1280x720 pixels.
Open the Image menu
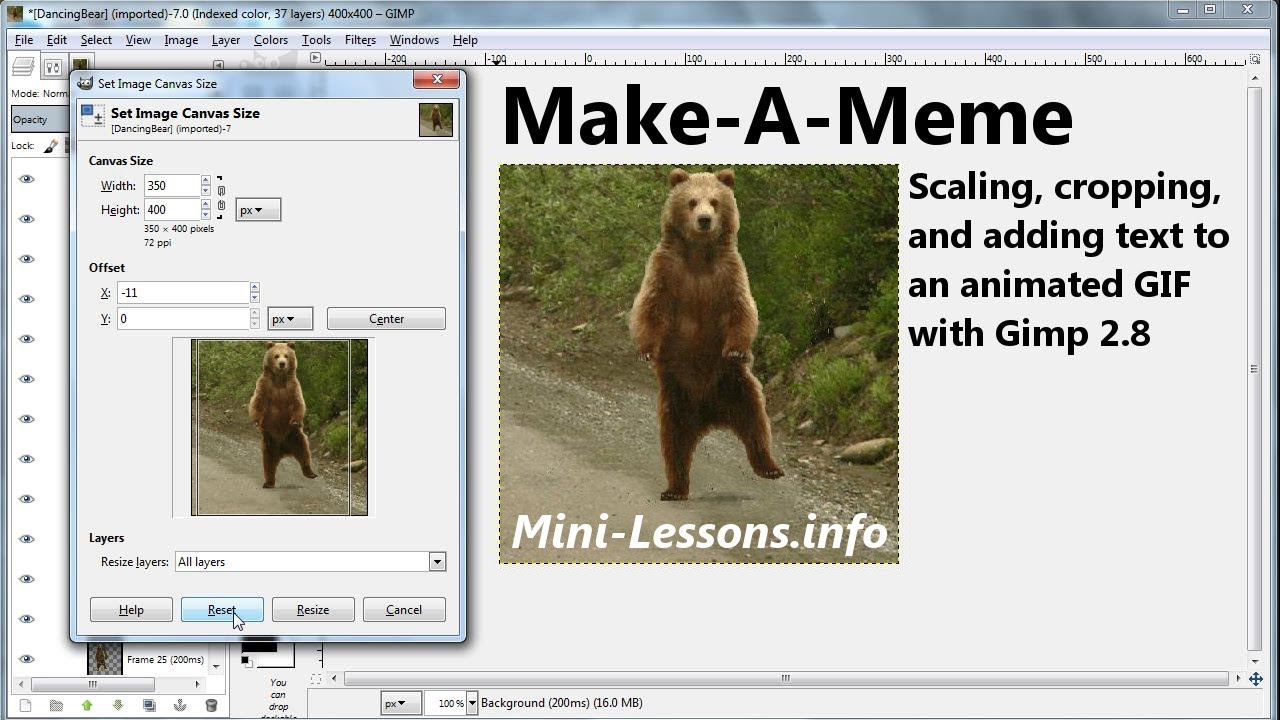pos(181,40)
